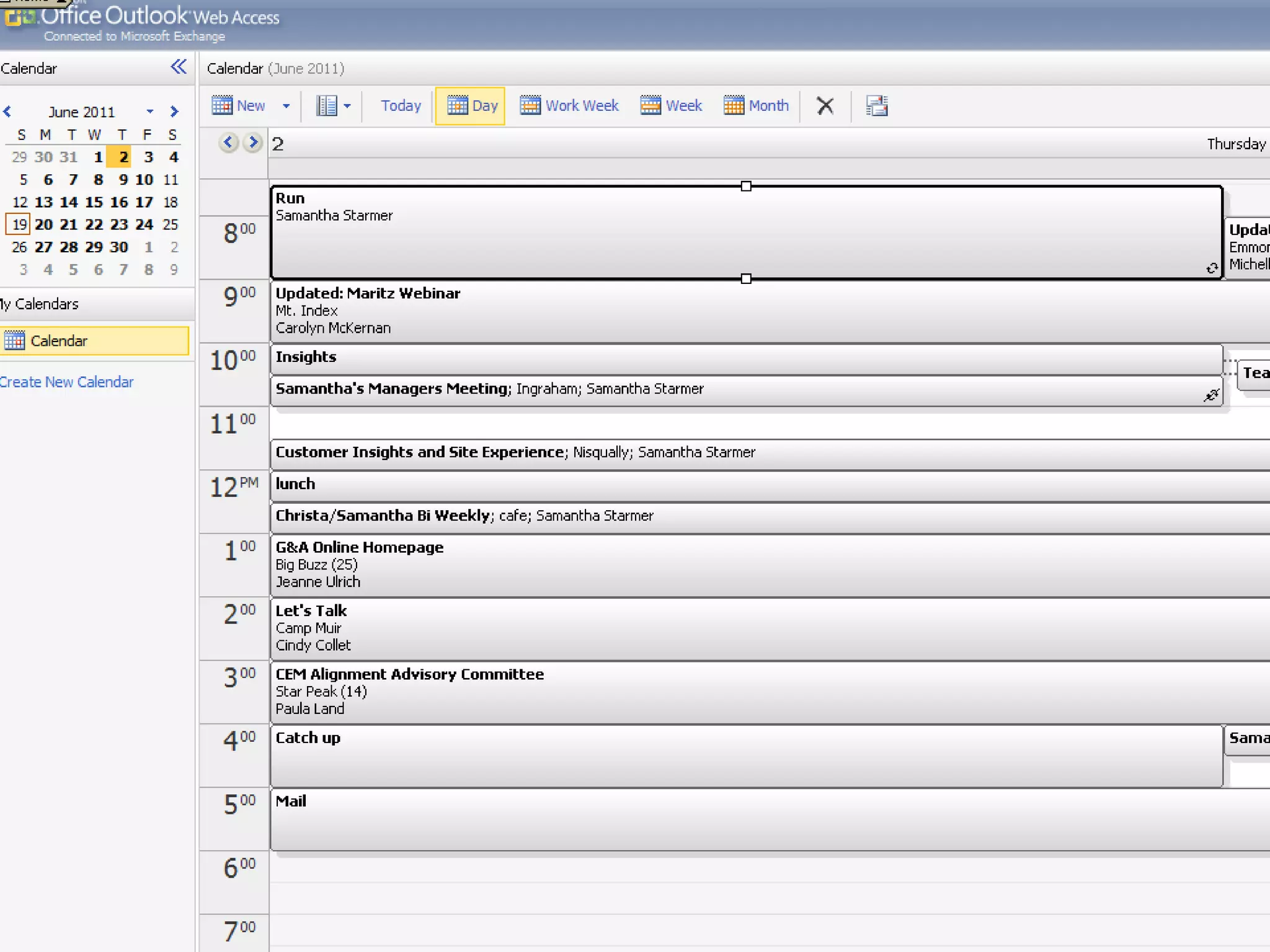
Task: Click the print calendar icon
Action: (x=877, y=106)
